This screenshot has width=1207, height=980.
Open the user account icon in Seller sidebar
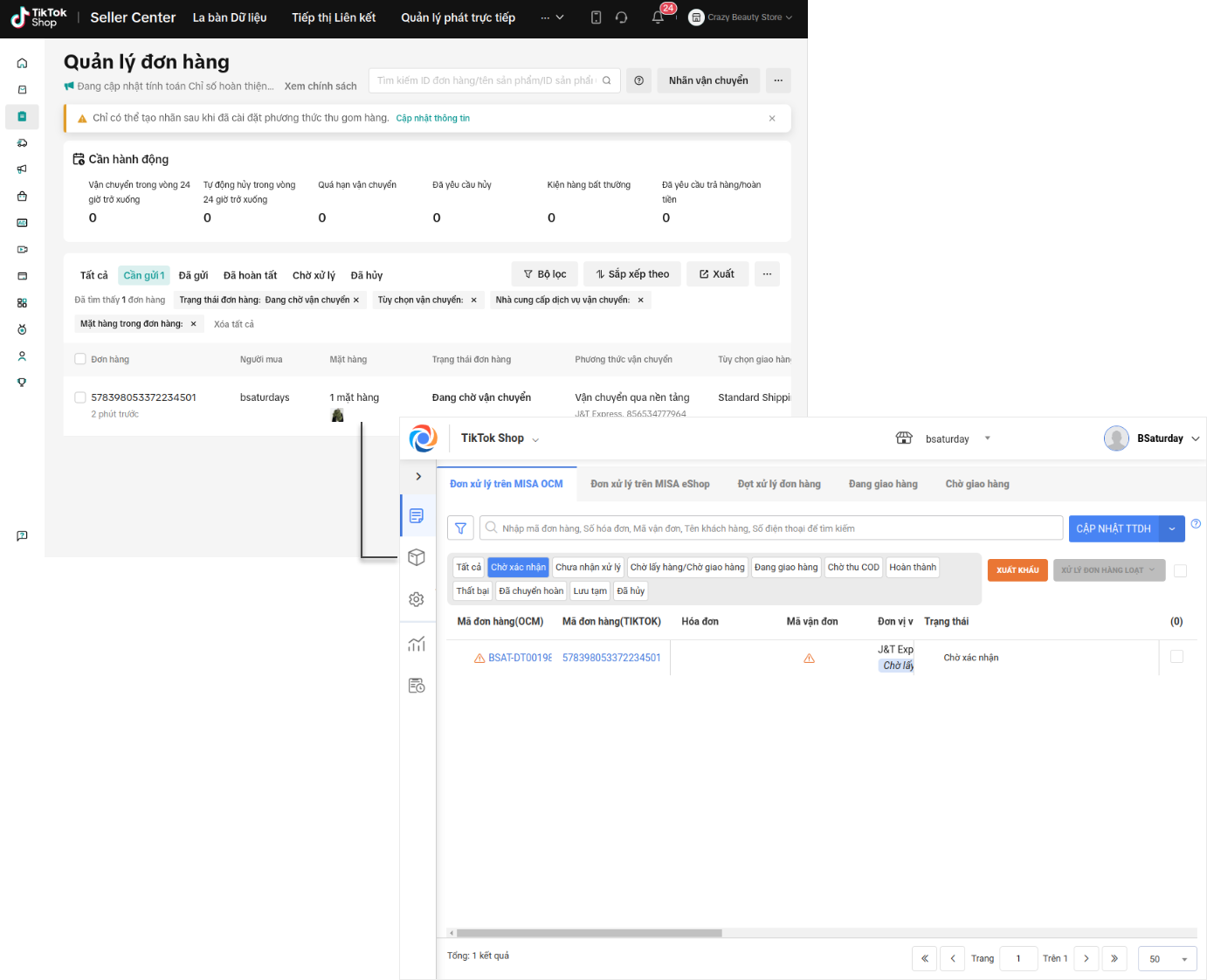pyautogui.click(x=22, y=355)
